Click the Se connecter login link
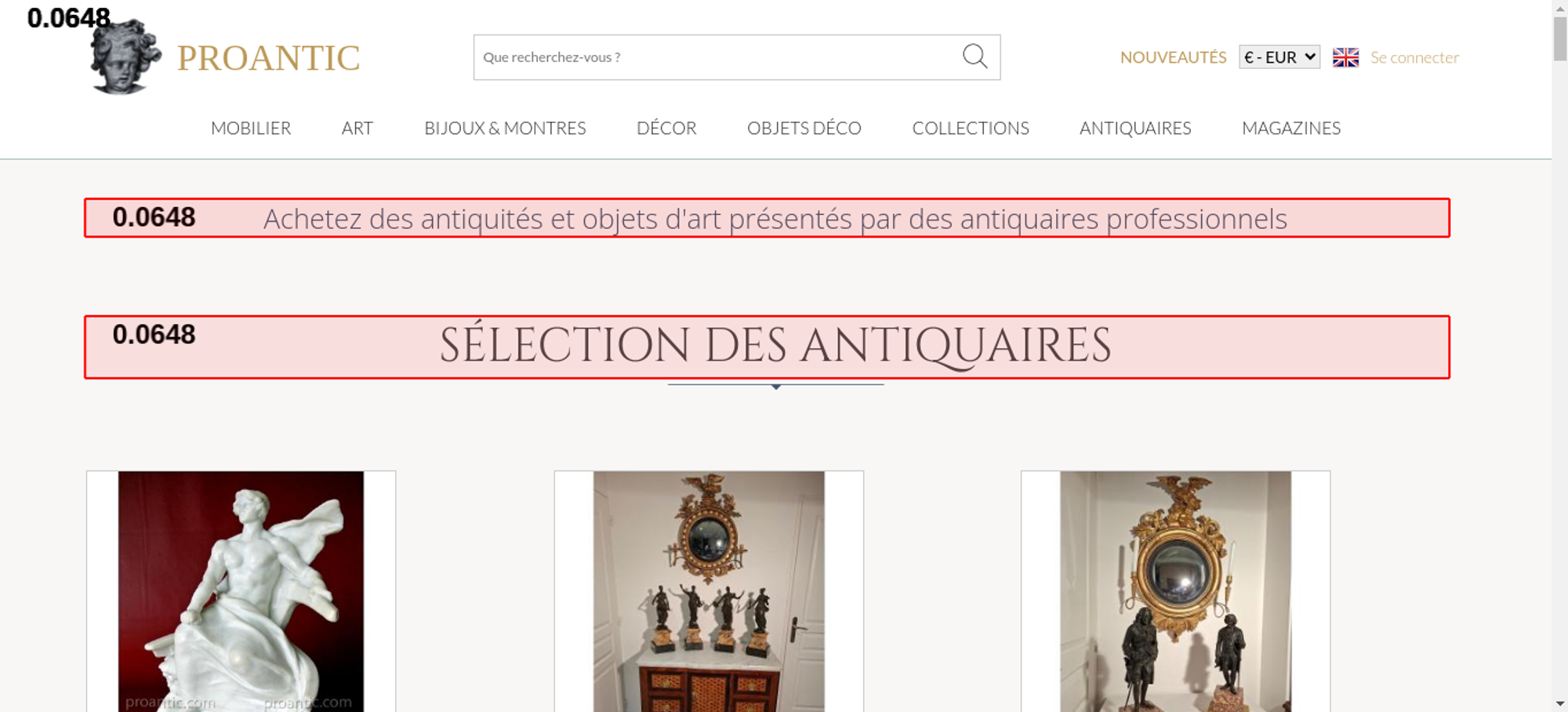This screenshot has width=1568, height=712. click(1414, 57)
